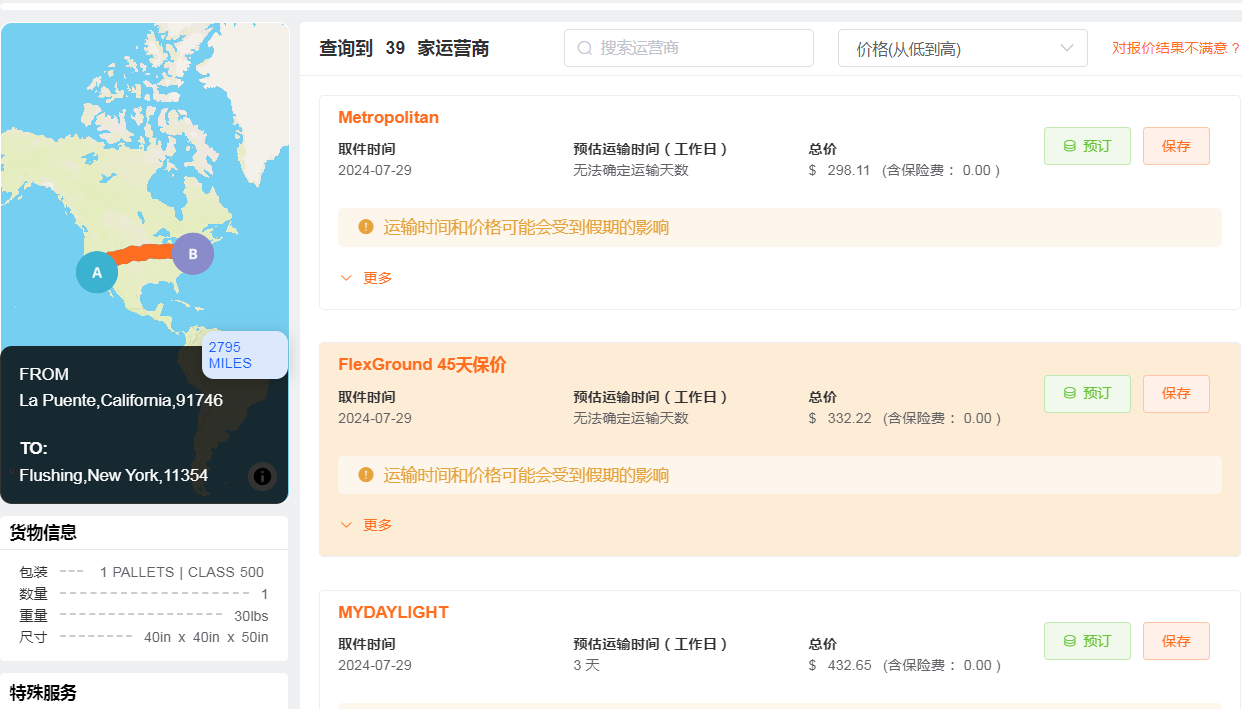Open the price low-to-high sort dropdown
The width and height of the screenshot is (1242, 709).
click(962, 48)
